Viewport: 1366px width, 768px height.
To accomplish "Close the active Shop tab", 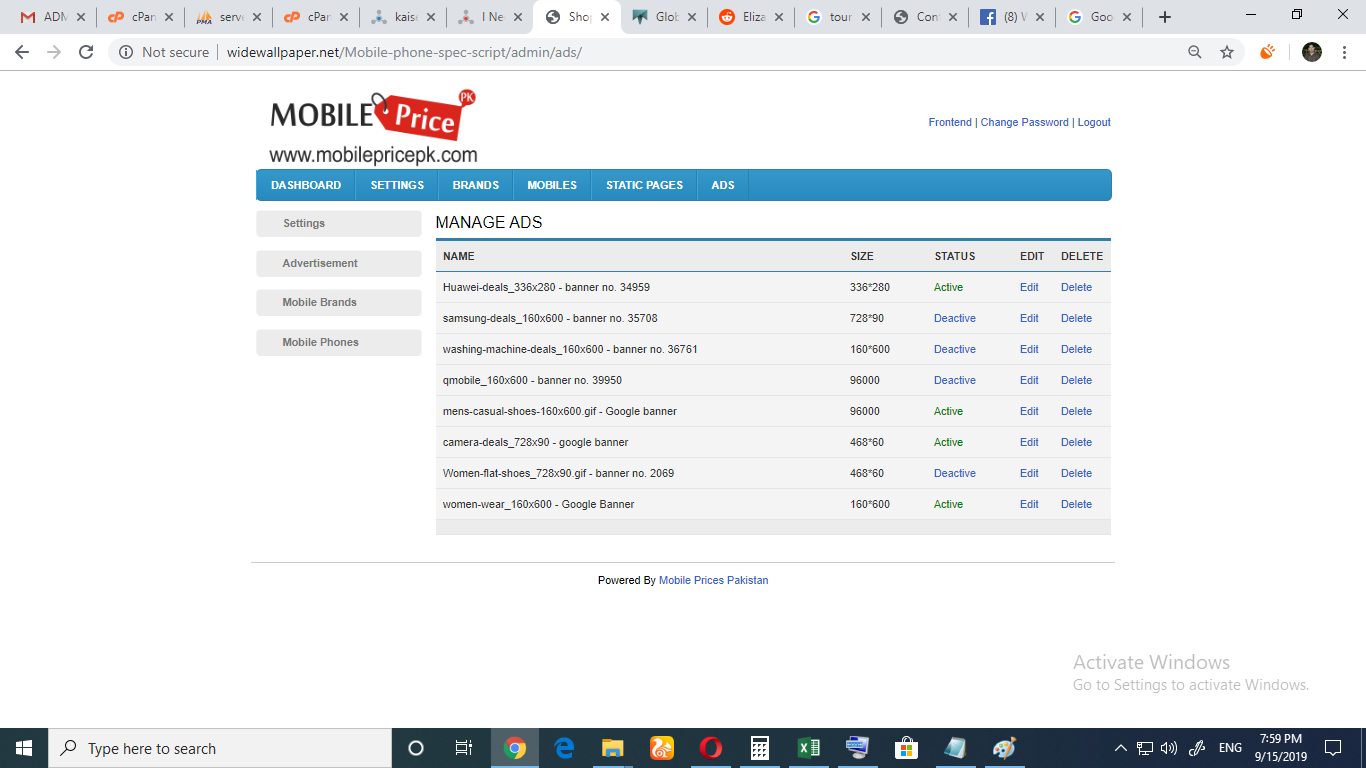I will [x=603, y=17].
